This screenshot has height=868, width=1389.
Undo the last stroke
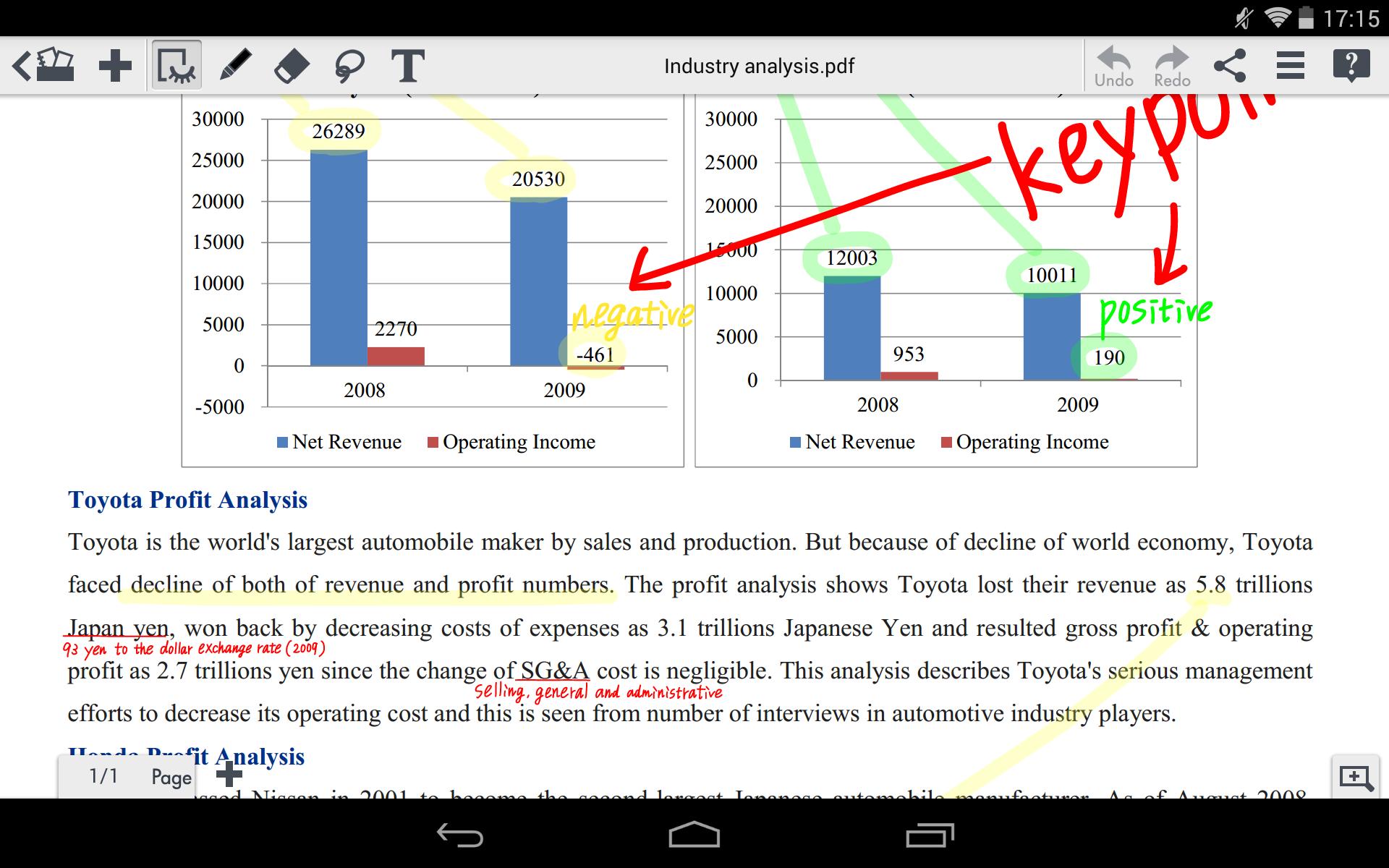pyautogui.click(x=1113, y=67)
